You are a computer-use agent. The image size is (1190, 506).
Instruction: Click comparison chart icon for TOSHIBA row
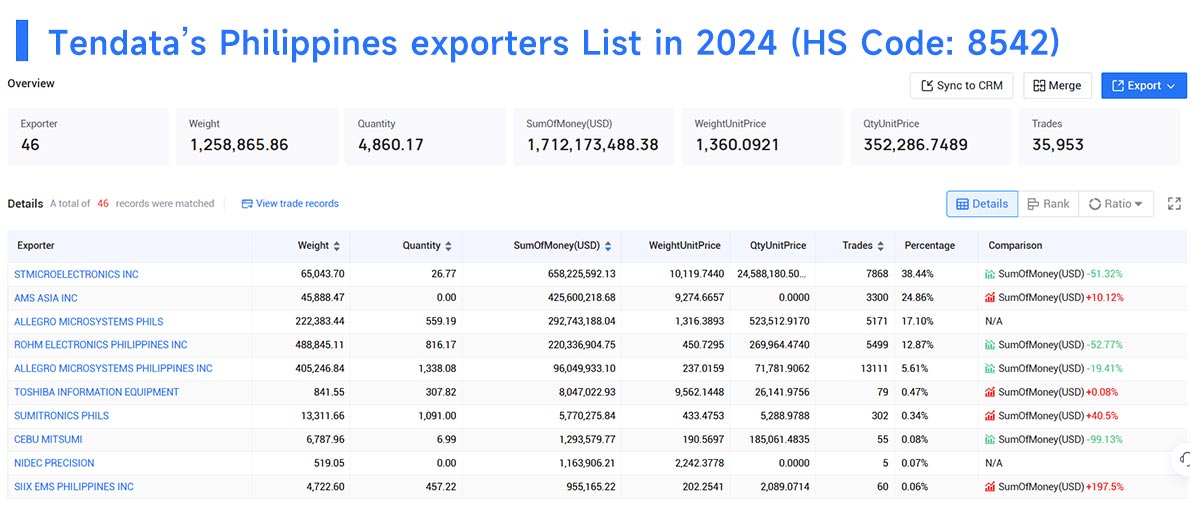990,391
